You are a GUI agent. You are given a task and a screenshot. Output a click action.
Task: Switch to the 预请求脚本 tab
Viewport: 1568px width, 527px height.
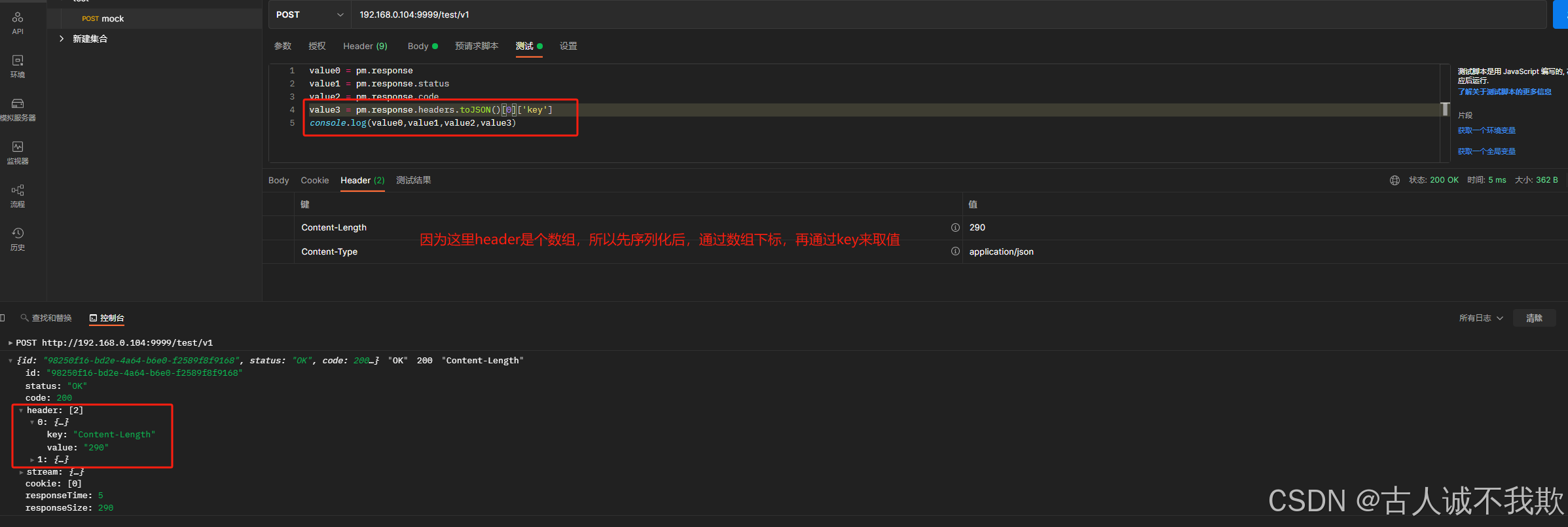click(x=477, y=46)
